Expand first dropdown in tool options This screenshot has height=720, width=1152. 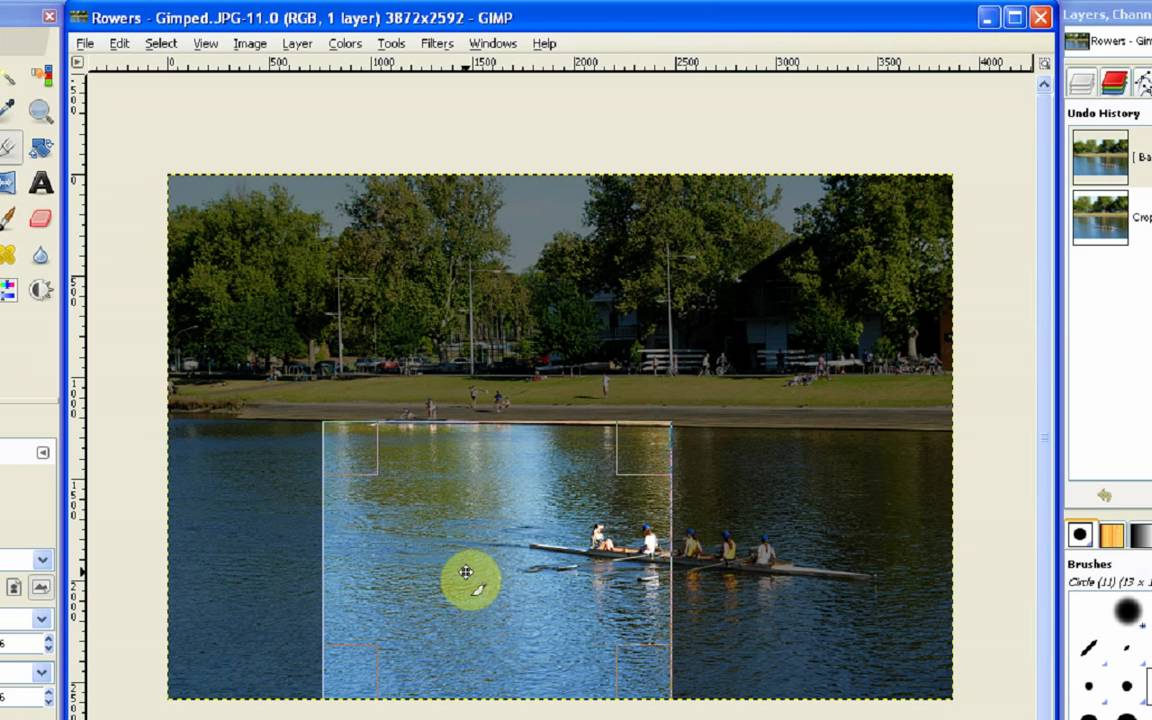(x=43, y=560)
